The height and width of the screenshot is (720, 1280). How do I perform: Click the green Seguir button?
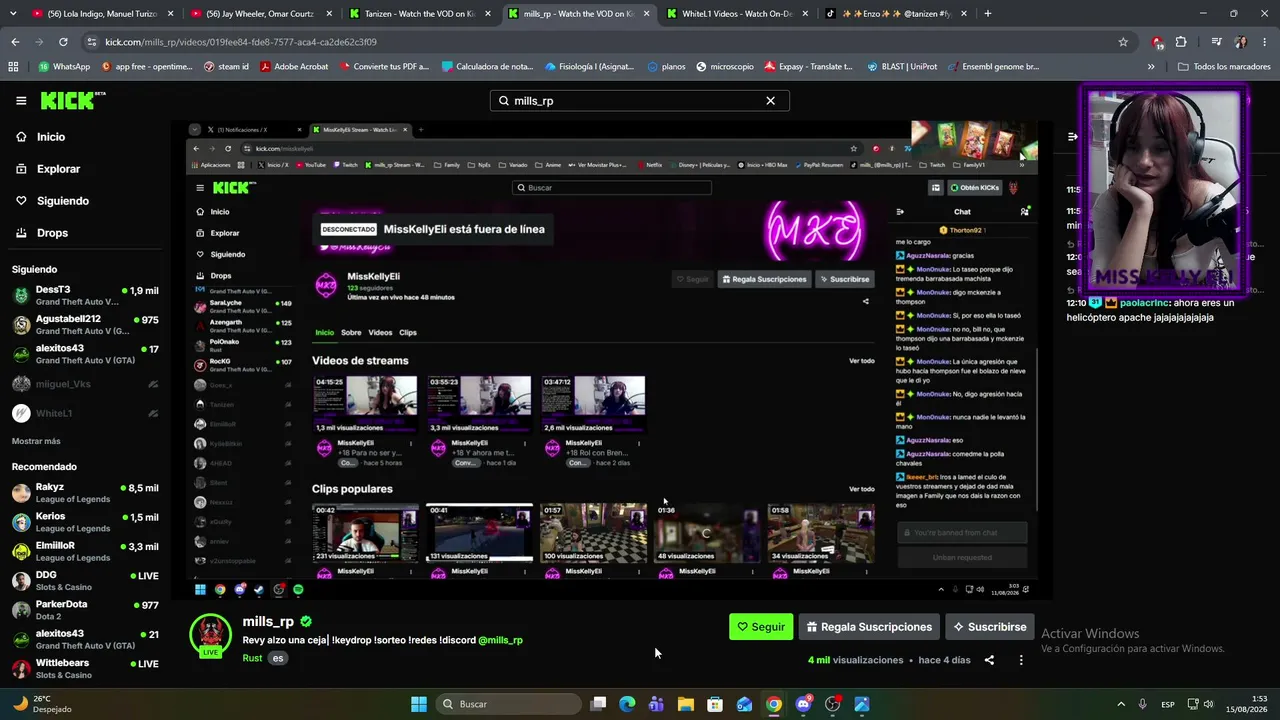(761, 627)
